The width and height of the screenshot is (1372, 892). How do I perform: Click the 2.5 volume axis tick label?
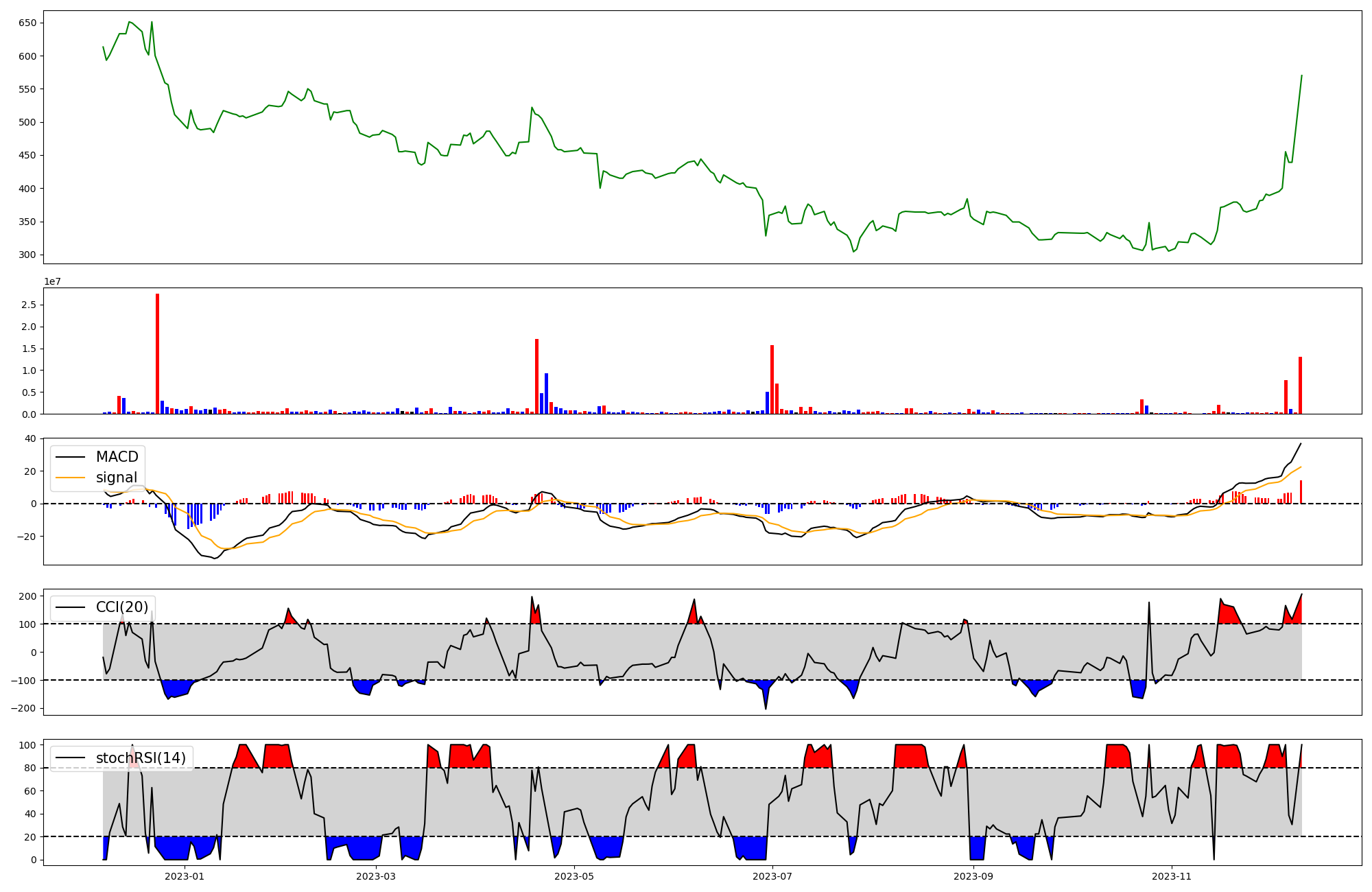pos(29,305)
